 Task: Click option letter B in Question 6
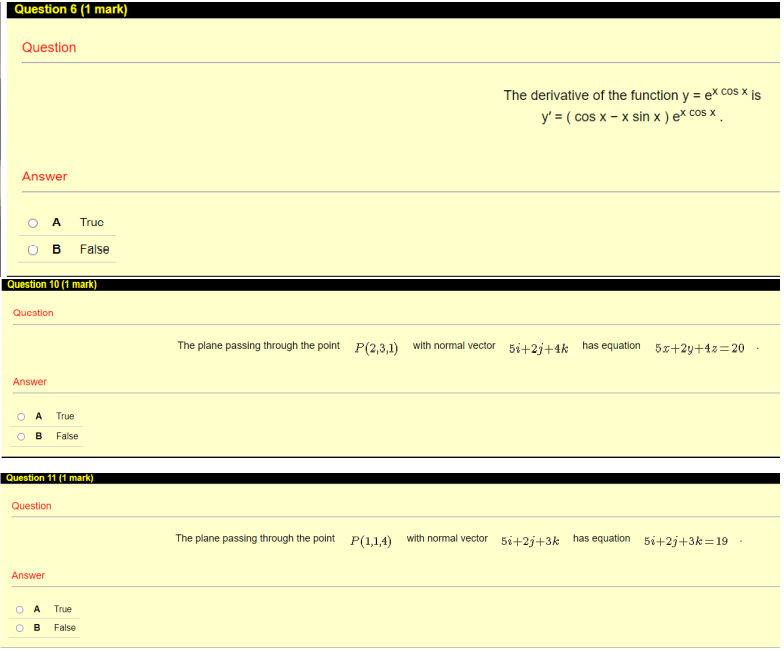(x=56, y=250)
